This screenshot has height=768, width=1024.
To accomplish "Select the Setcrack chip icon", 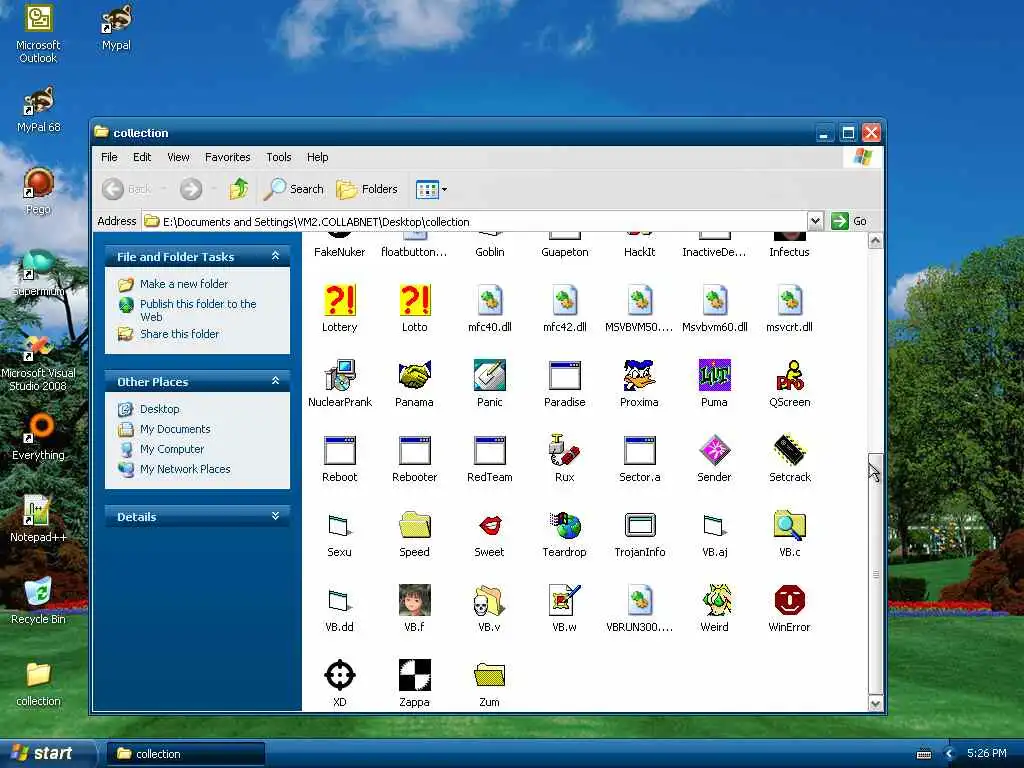I will pos(790,451).
